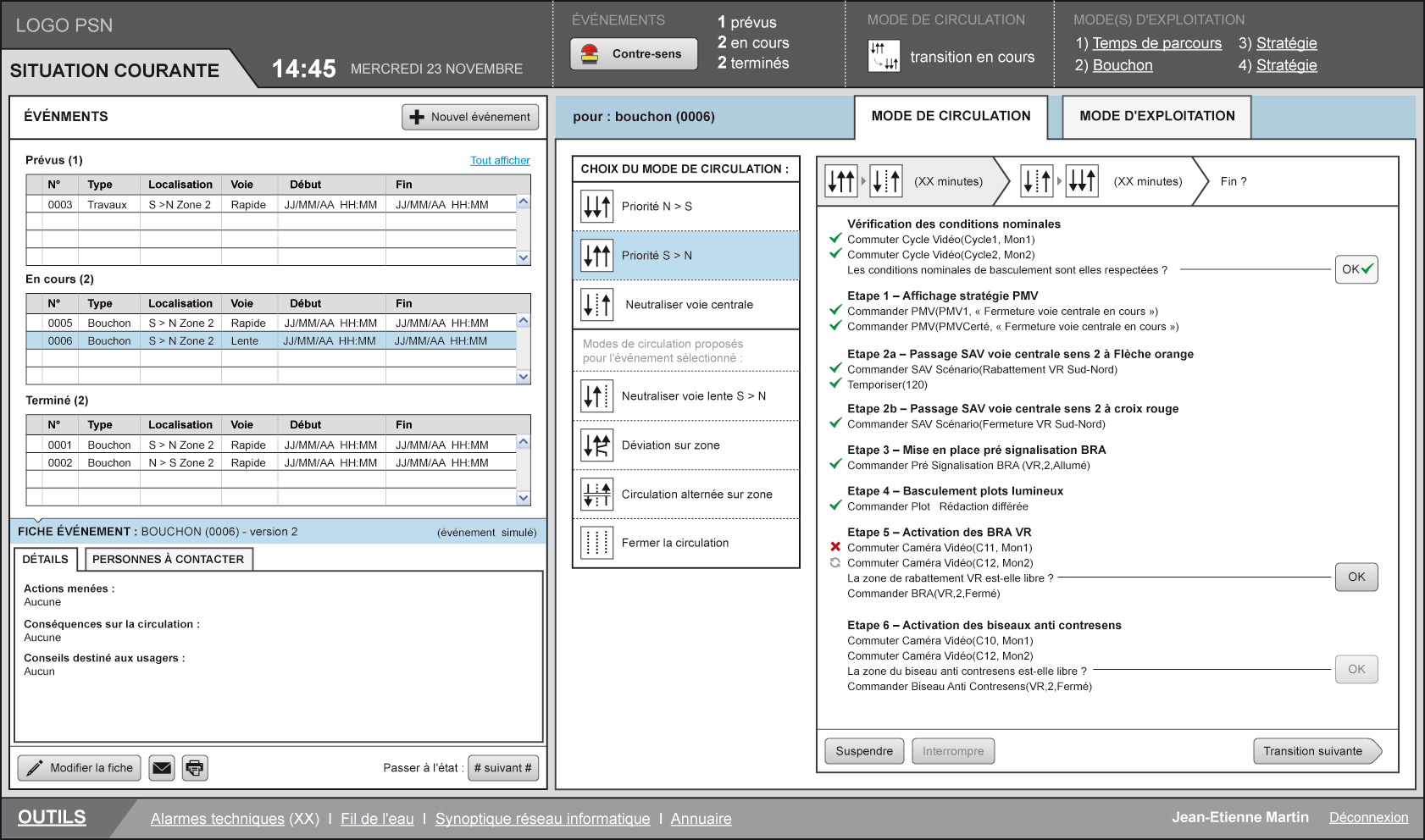Image resolution: width=1425 pixels, height=840 pixels.
Task: Click the Nouvel événement button
Action: [470, 117]
